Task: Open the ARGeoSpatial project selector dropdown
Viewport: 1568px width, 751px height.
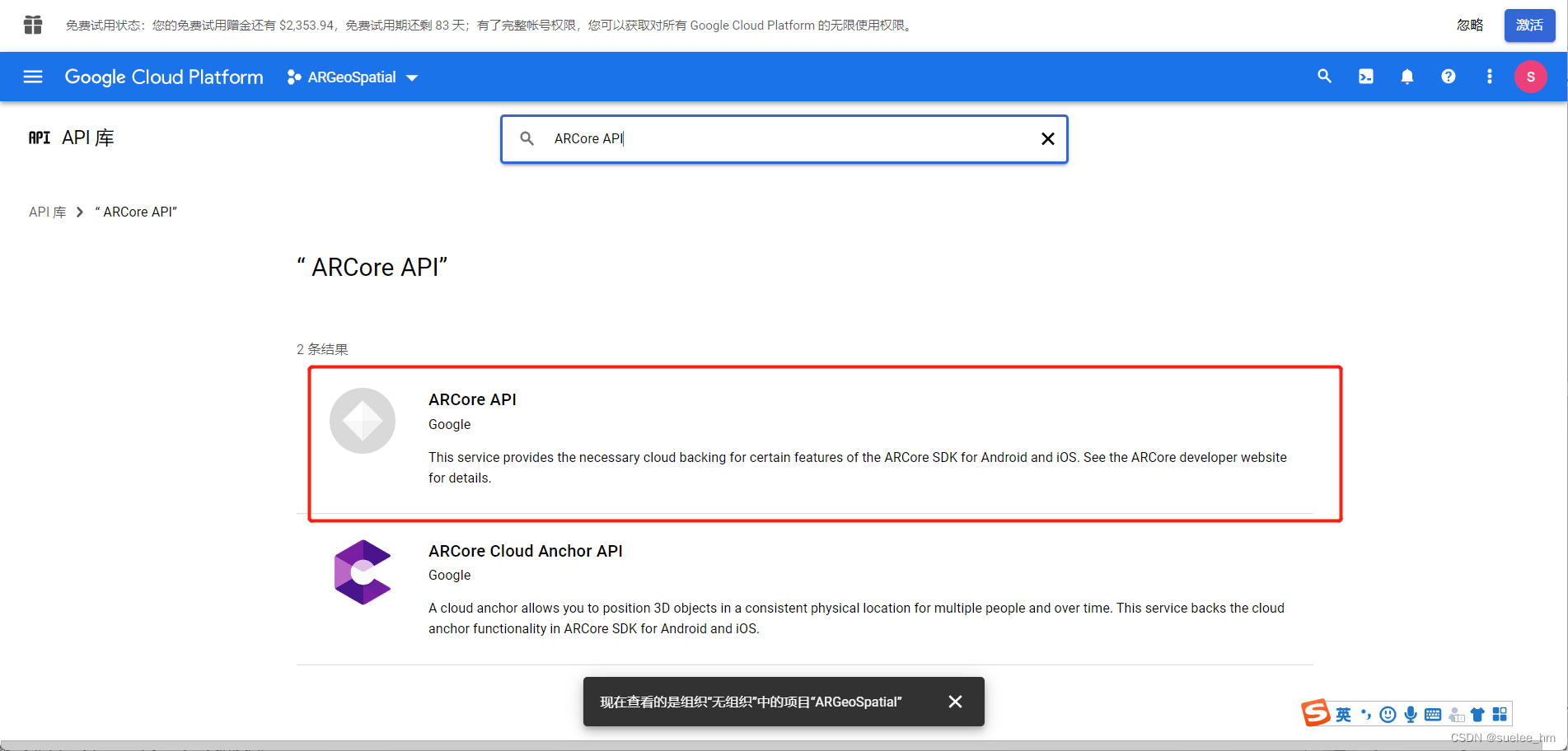Action: click(353, 77)
